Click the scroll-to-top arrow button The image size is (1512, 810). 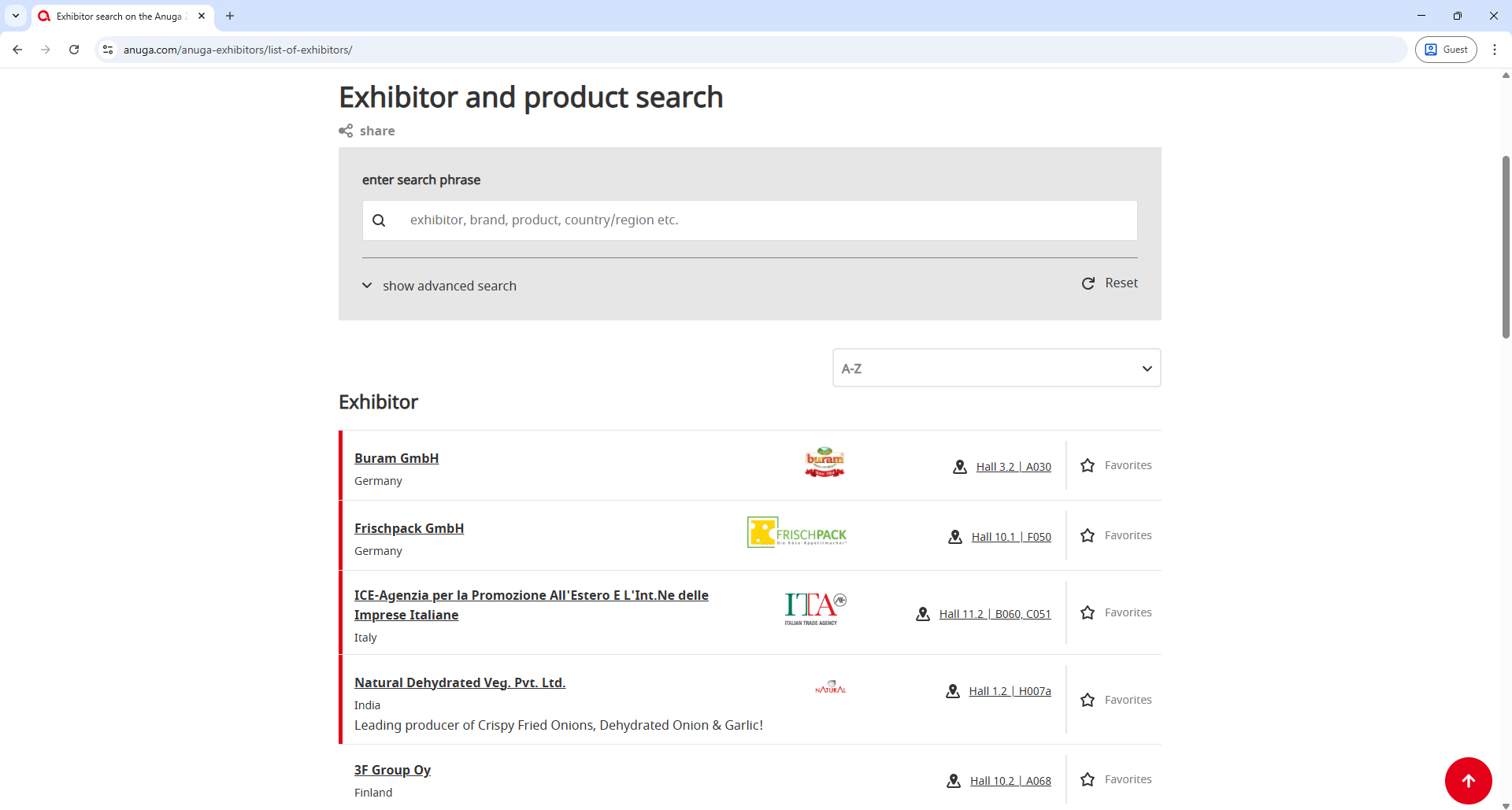click(1469, 780)
